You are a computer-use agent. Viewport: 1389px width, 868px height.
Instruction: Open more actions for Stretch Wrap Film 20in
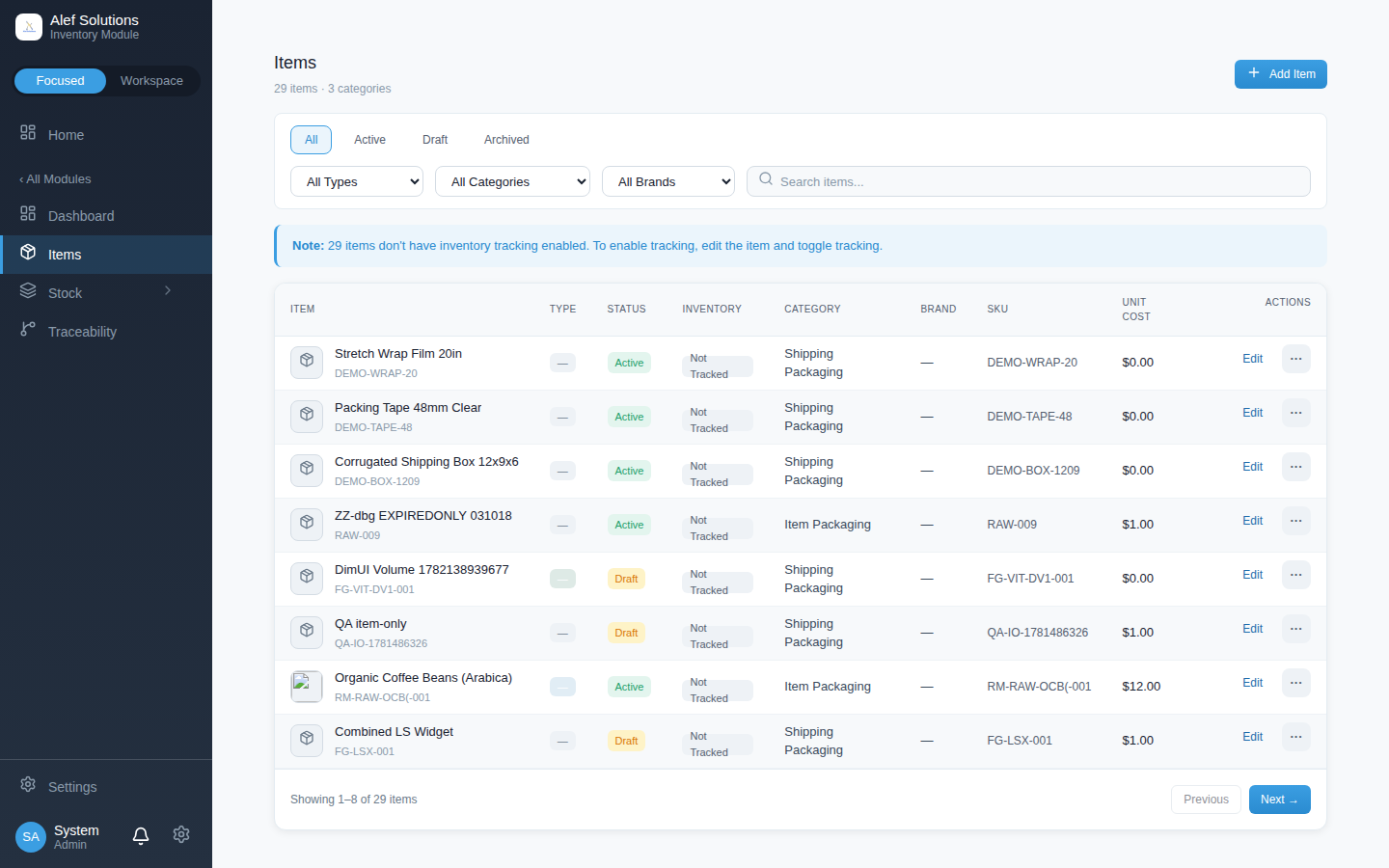click(x=1296, y=359)
